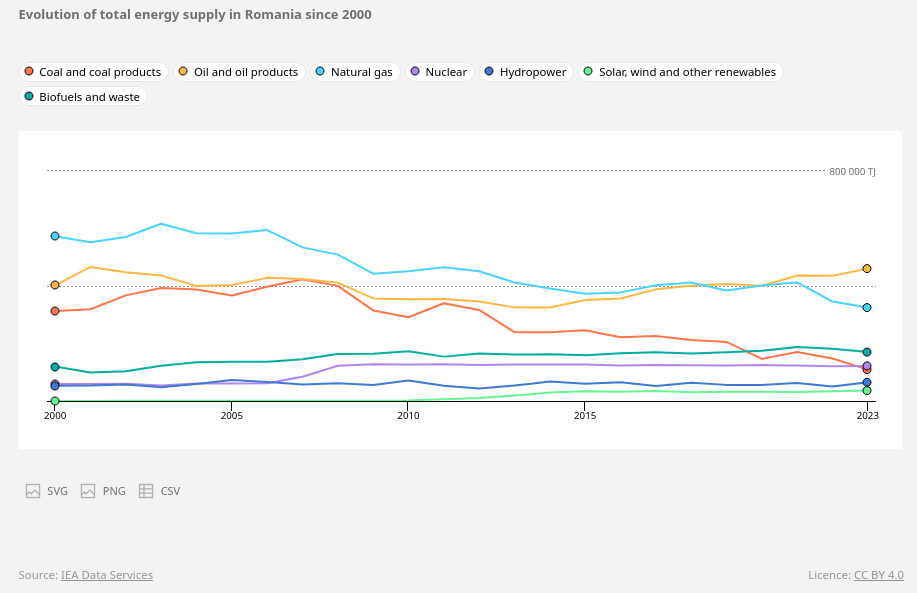Open the CC BY 4.0 licence link
This screenshot has height=593, width=917.
pyautogui.click(x=878, y=575)
